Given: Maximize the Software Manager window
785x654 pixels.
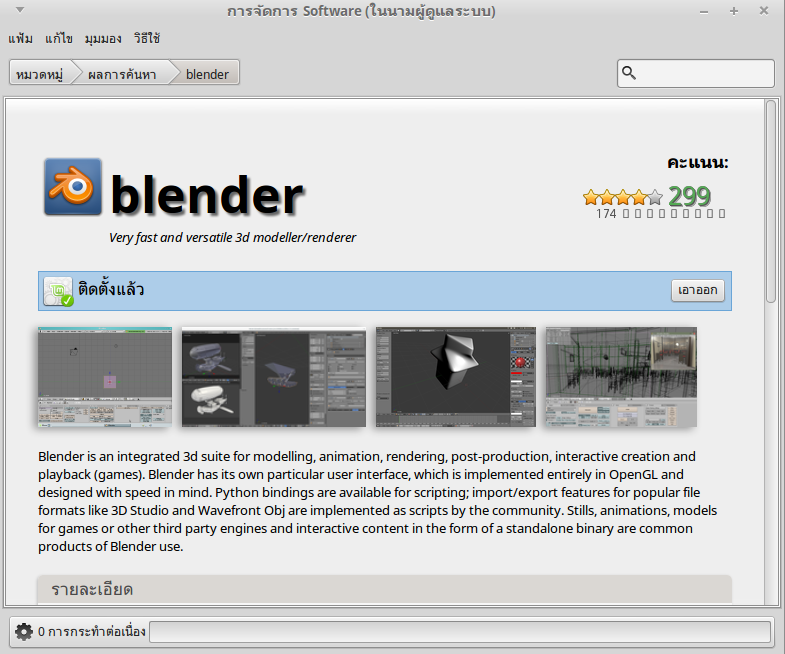Looking at the screenshot, I should click(x=734, y=11).
